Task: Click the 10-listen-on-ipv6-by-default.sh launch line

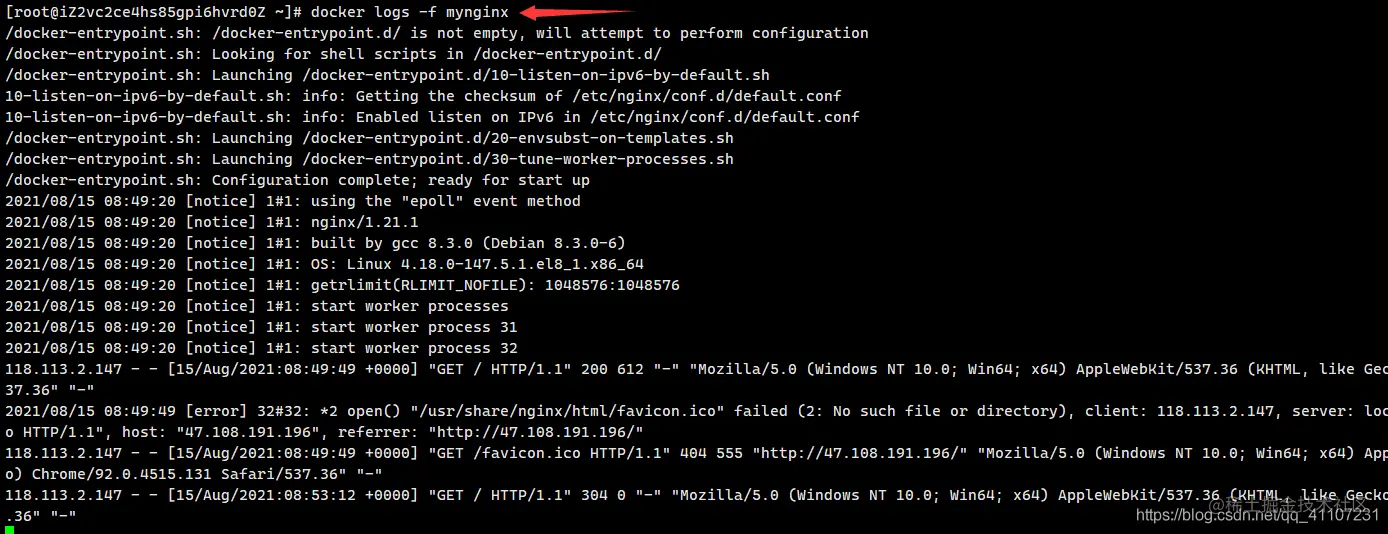Action: click(x=387, y=75)
